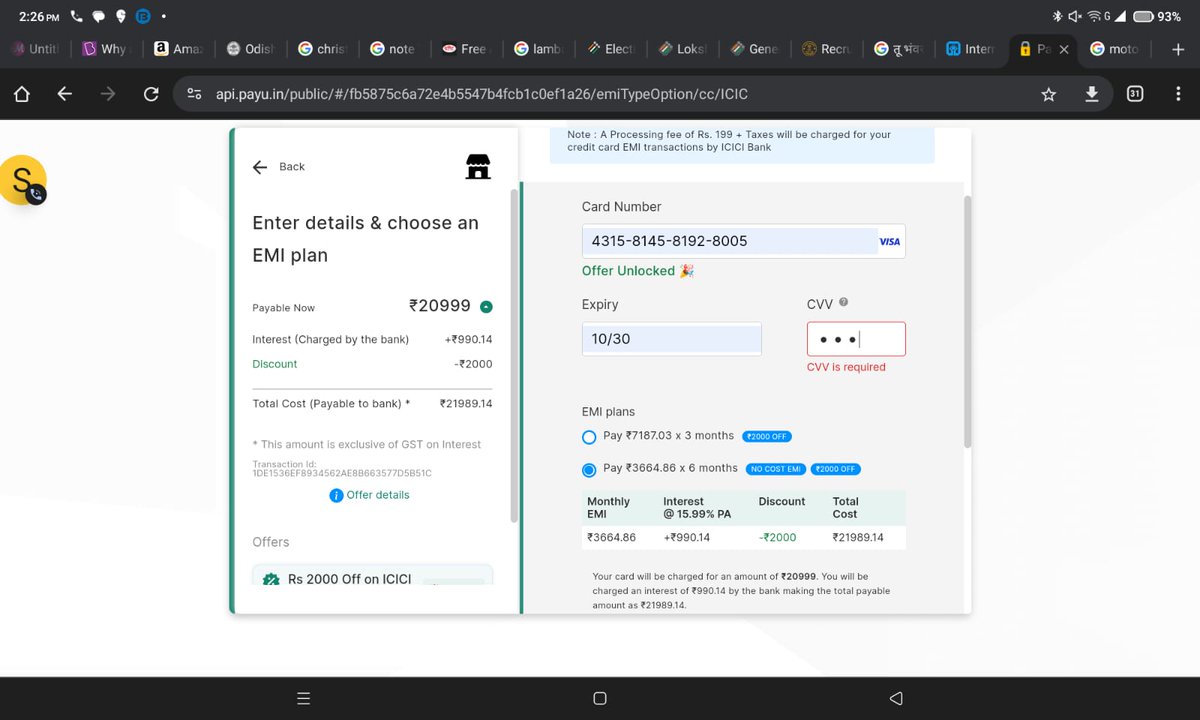Tap the Android home button
1200x720 pixels.
pyautogui.click(x=600, y=698)
